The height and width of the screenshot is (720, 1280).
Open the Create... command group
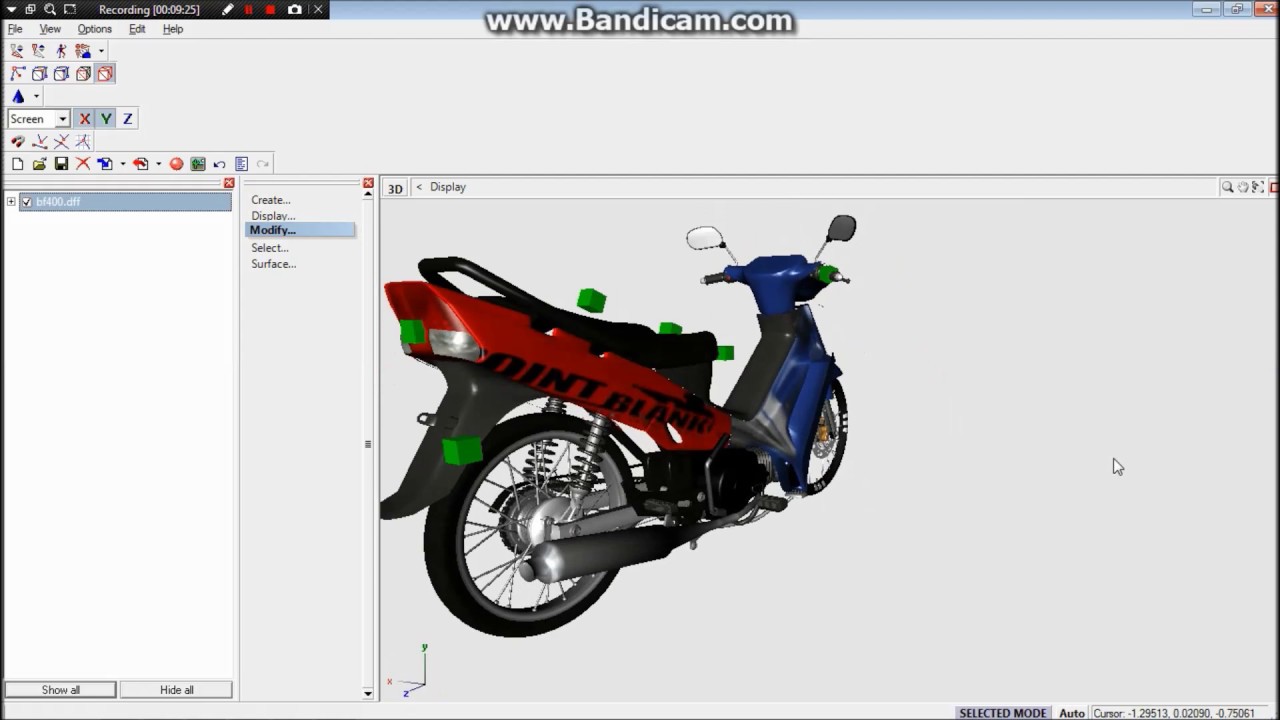tap(271, 200)
